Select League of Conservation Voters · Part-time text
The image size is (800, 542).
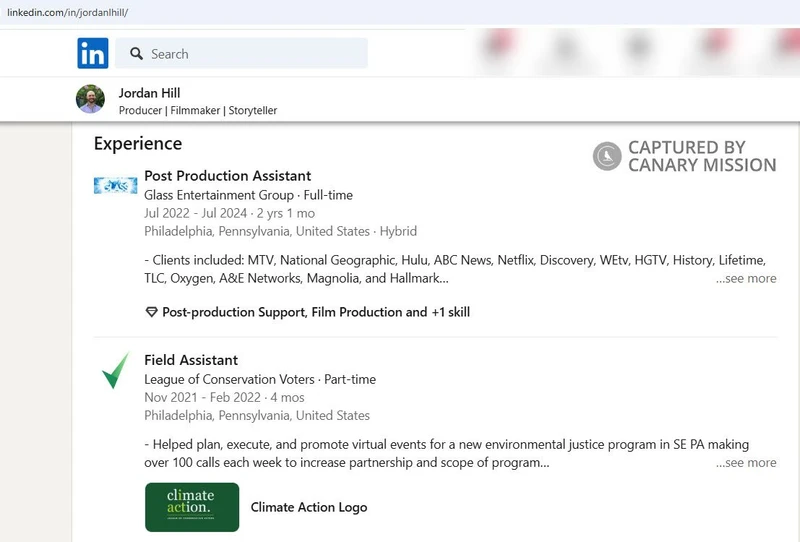(260, 379)
